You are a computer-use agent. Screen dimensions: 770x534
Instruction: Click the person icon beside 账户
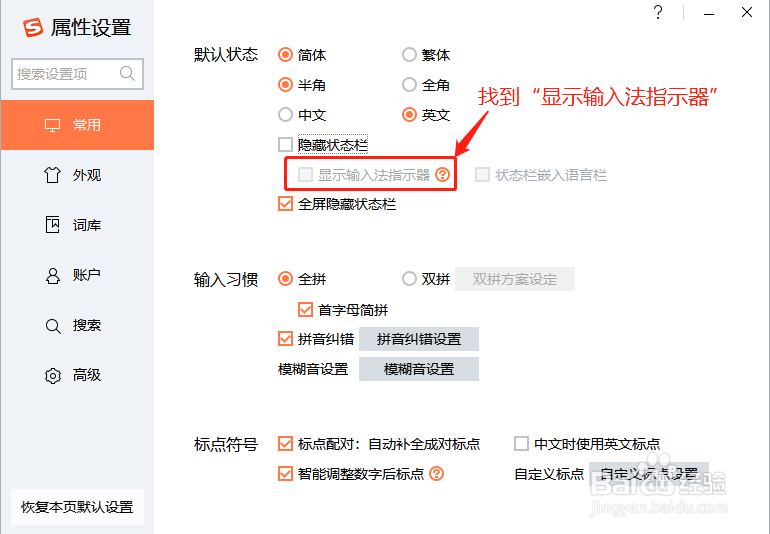(53, 275)
